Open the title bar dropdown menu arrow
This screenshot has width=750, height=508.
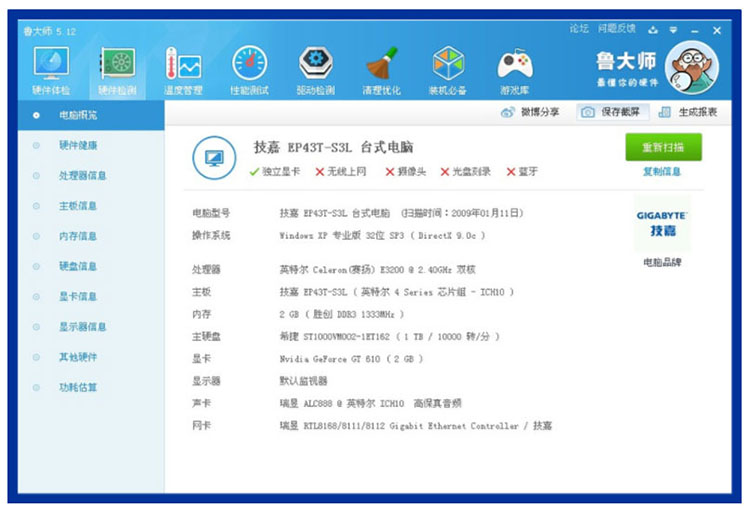674,30
